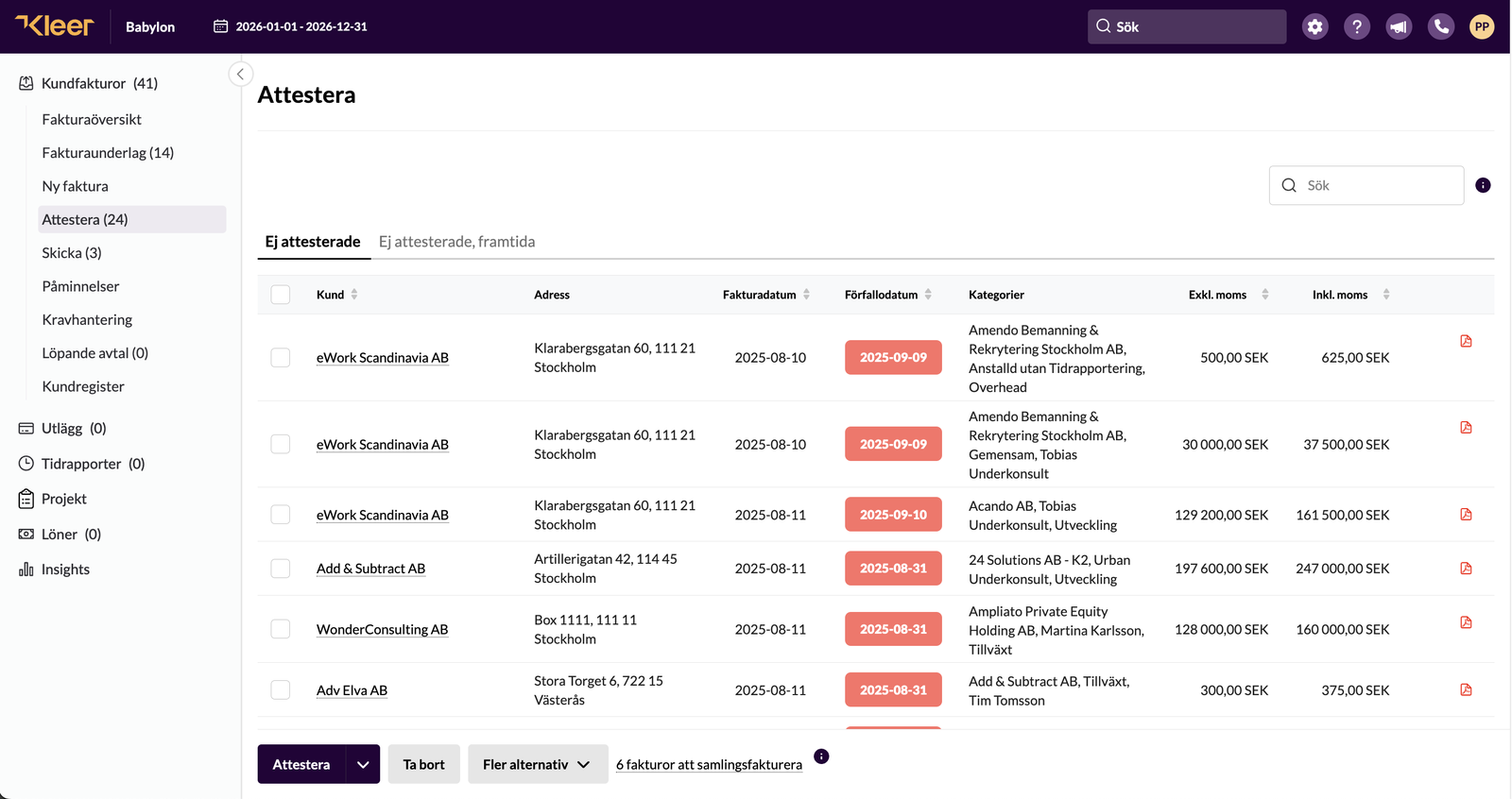1512x799 pixels.
Task: Open 6 fakturor att samlingsfakturera link
Action: click(709, 765)
